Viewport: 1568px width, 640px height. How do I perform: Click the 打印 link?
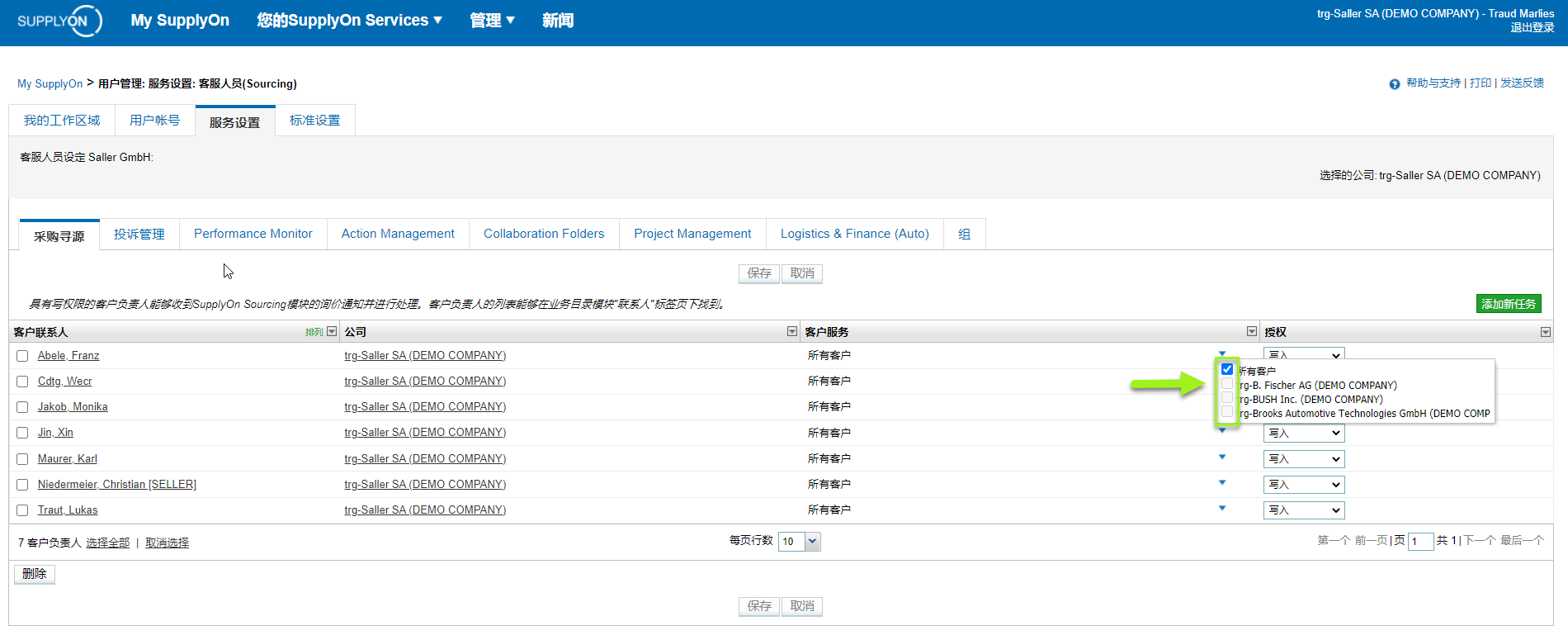point(1481,83)
